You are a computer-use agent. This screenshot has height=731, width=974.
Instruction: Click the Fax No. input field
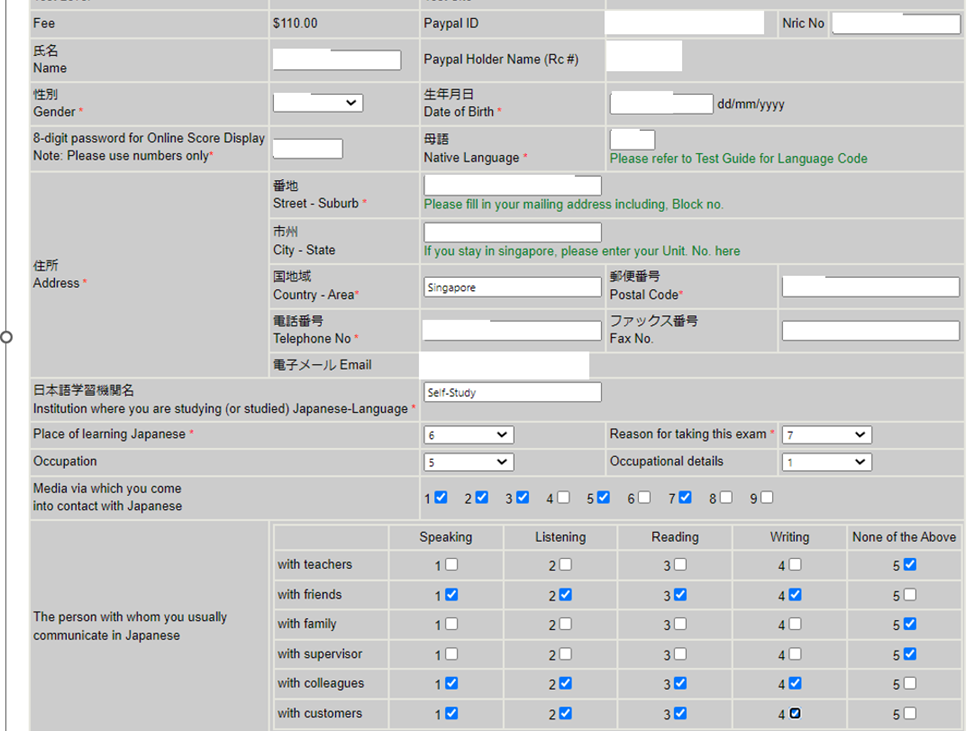pyautogui.click(x=870, y=331)
